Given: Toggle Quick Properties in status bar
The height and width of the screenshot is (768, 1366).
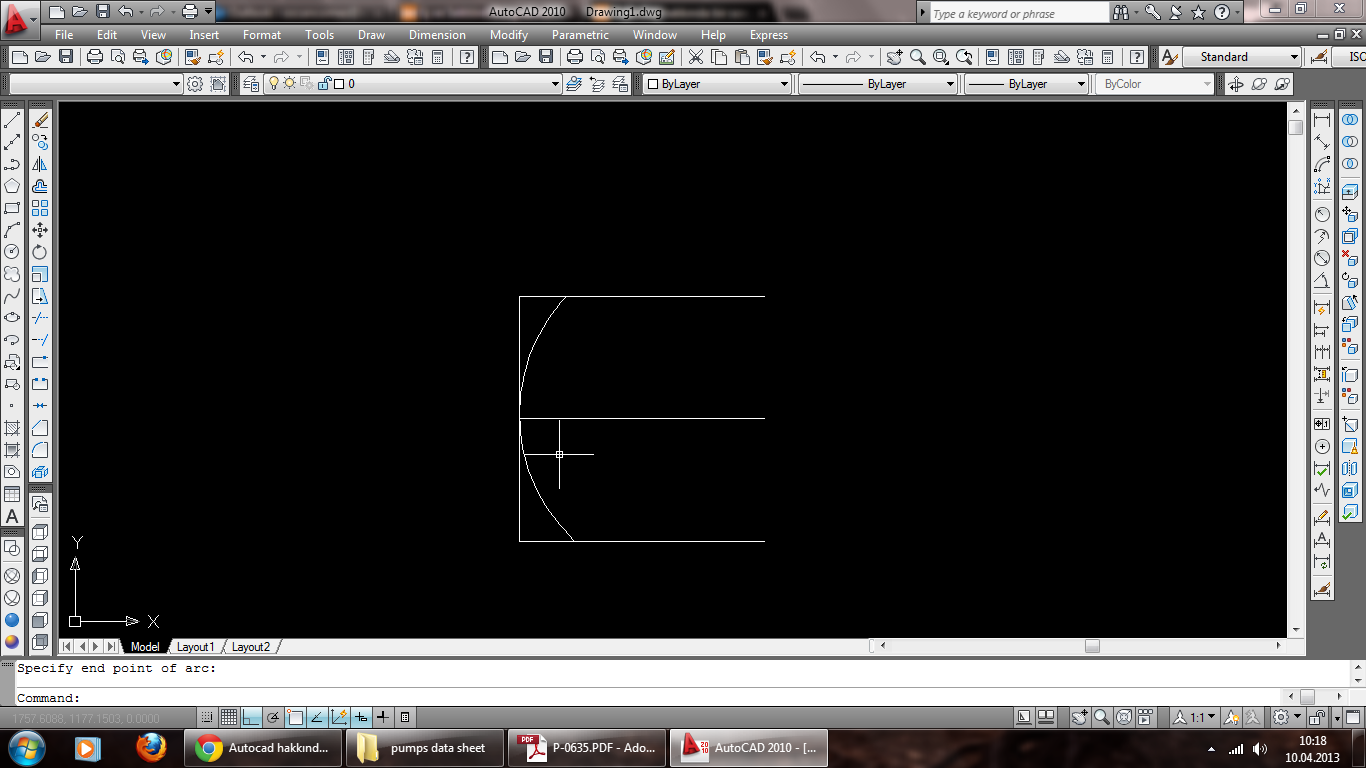Looking at the screenshot, I should pos(405,717).
